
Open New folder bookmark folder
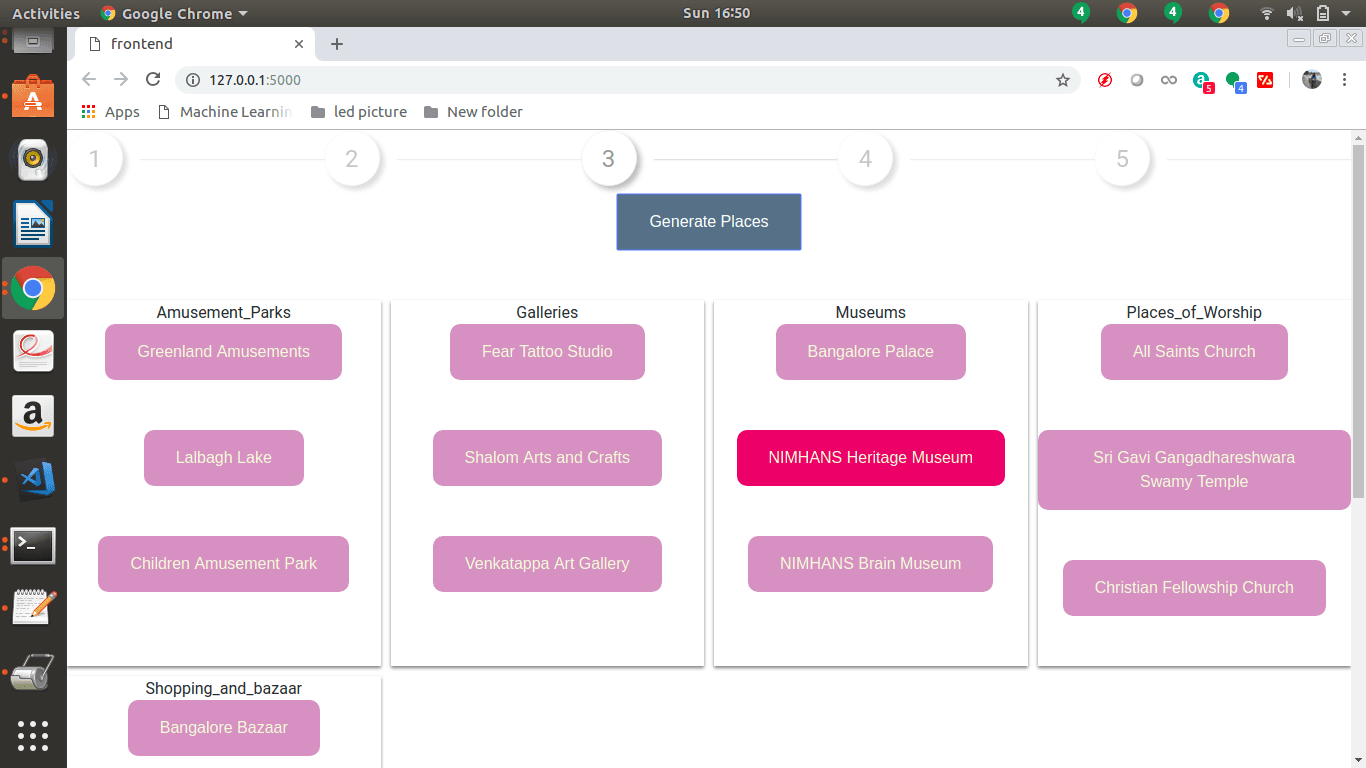[x=473, y=112]
